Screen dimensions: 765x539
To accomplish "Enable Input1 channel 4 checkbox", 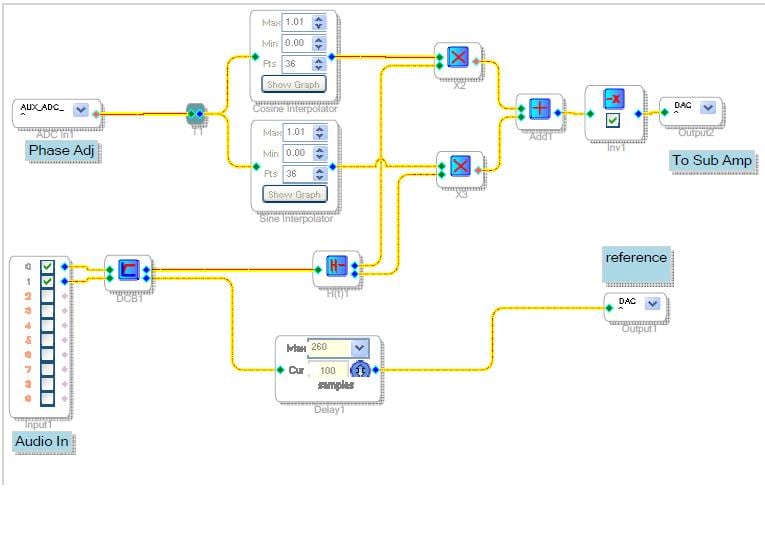I will coord(47,325).
